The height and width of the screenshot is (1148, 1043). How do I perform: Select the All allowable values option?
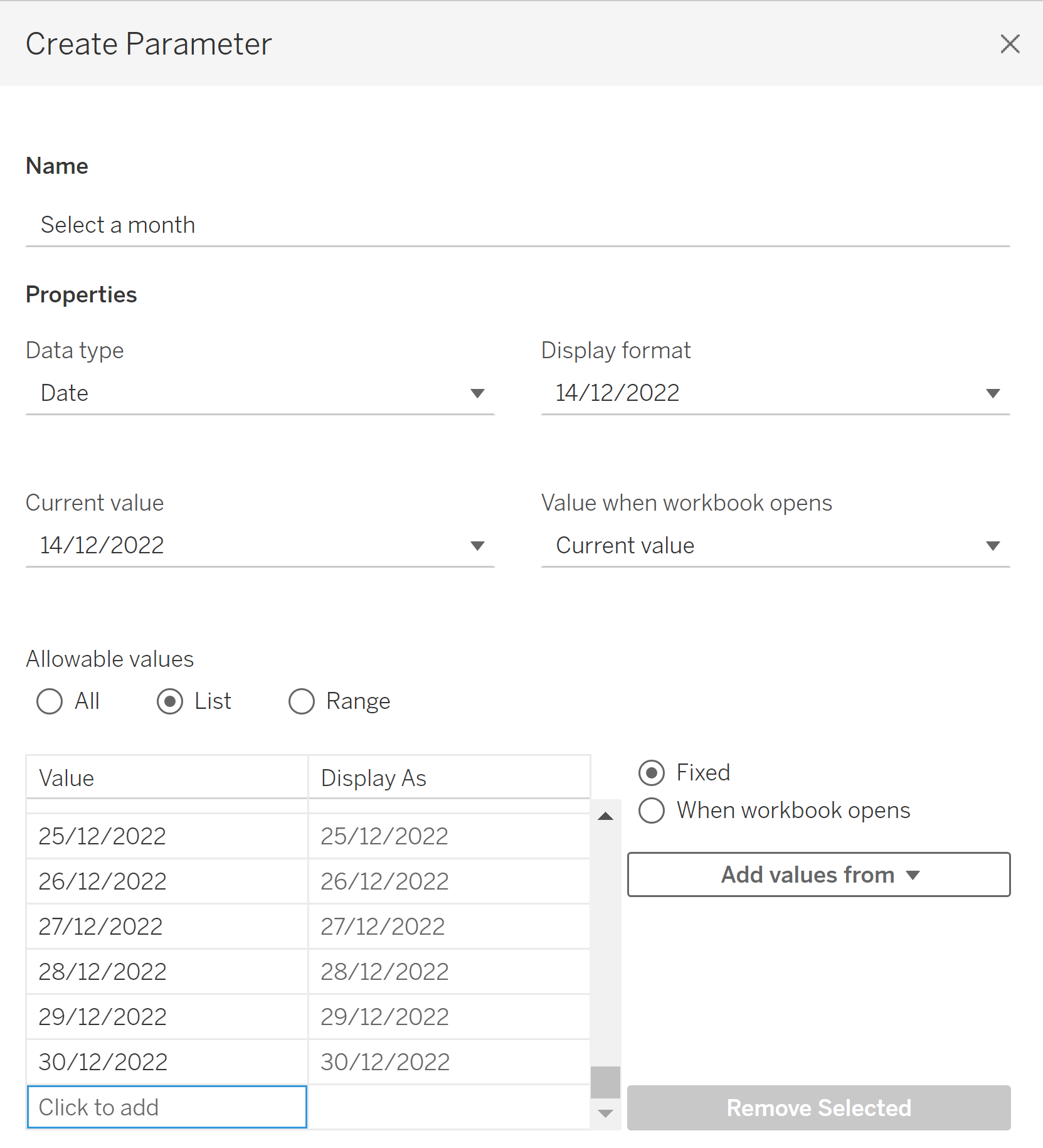tap(50, 701)
